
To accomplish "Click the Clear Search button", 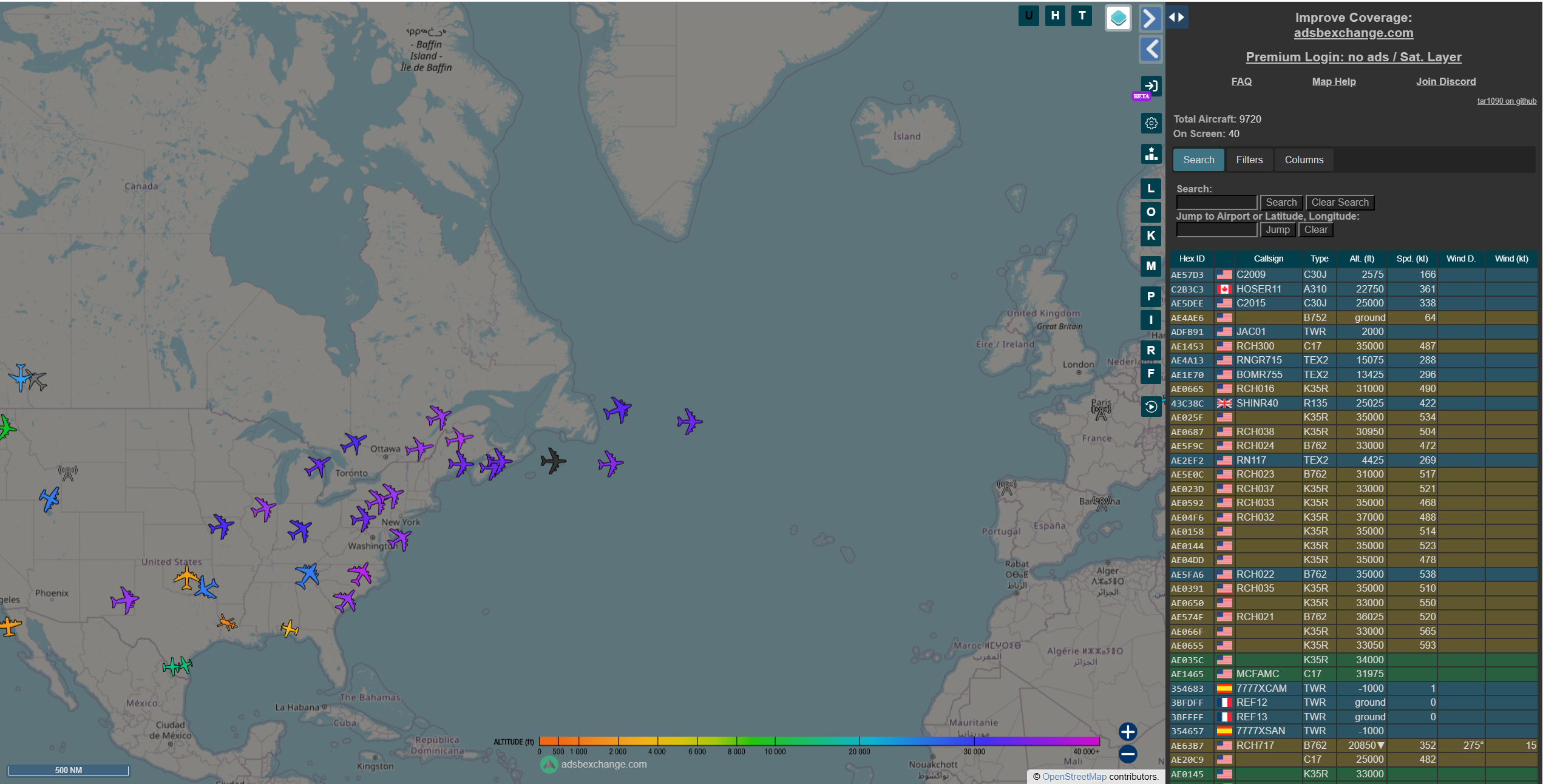I will click(1340, 203).
